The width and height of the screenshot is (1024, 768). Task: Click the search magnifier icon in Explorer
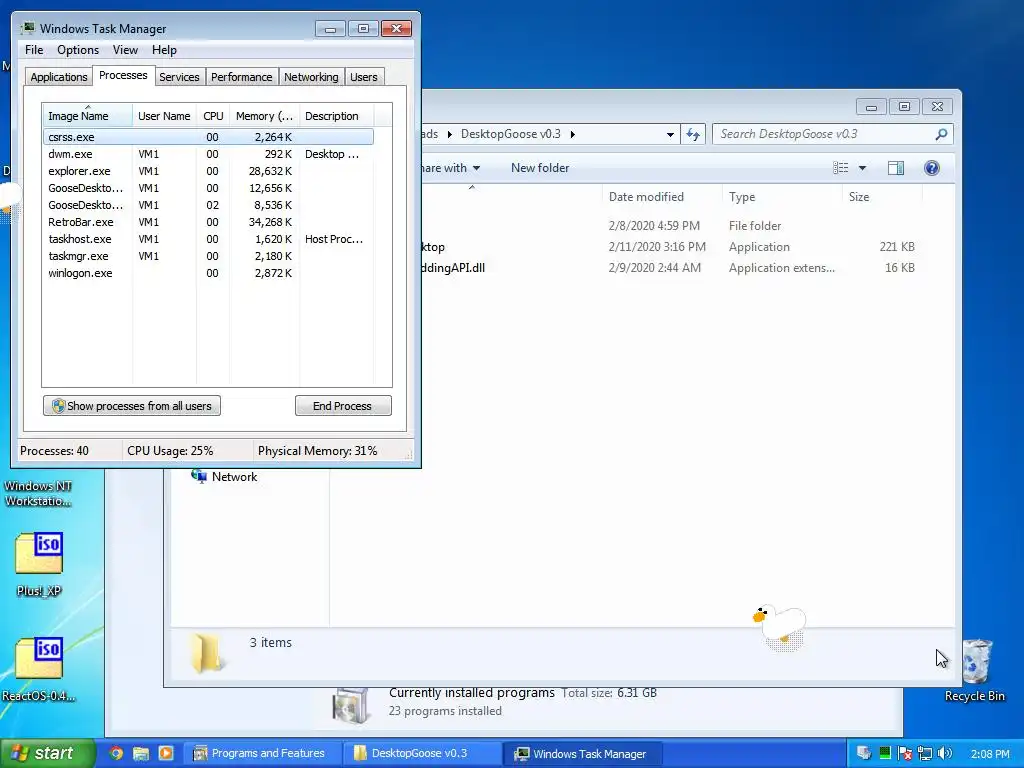click(x=941, y=134)
